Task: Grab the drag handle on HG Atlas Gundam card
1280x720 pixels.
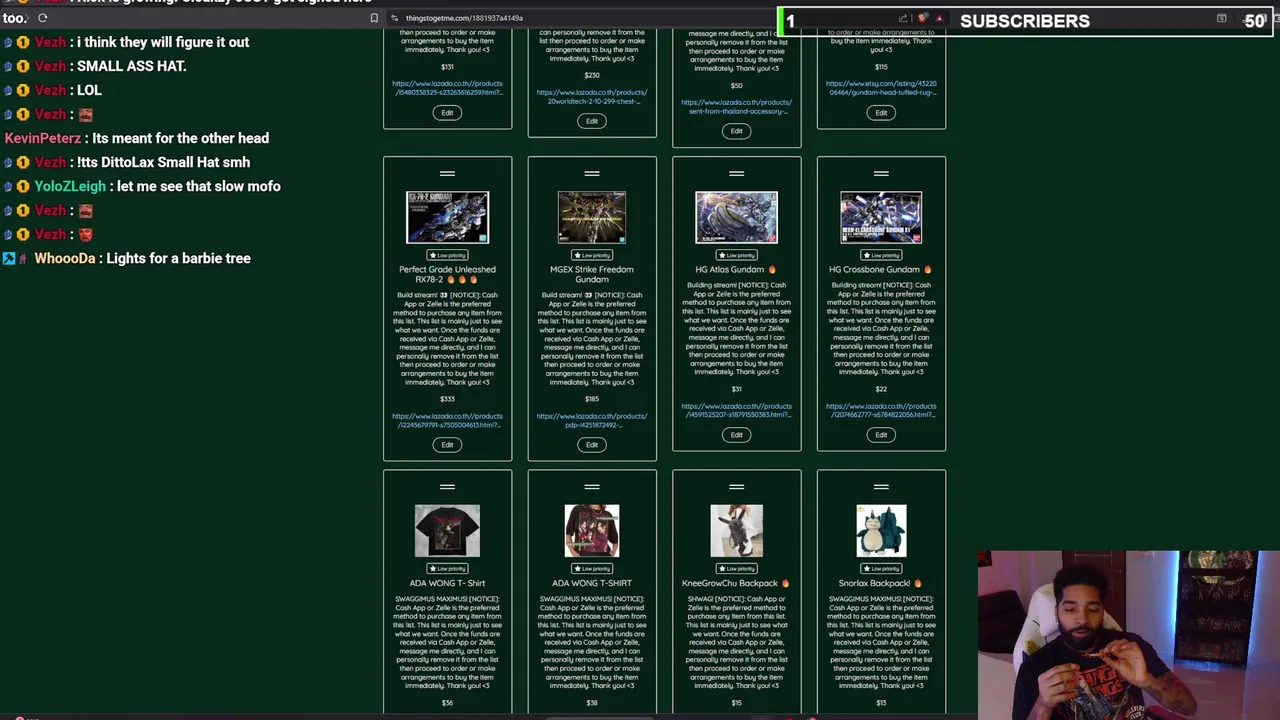Action: pyautogui.click(x=736, y=174)
